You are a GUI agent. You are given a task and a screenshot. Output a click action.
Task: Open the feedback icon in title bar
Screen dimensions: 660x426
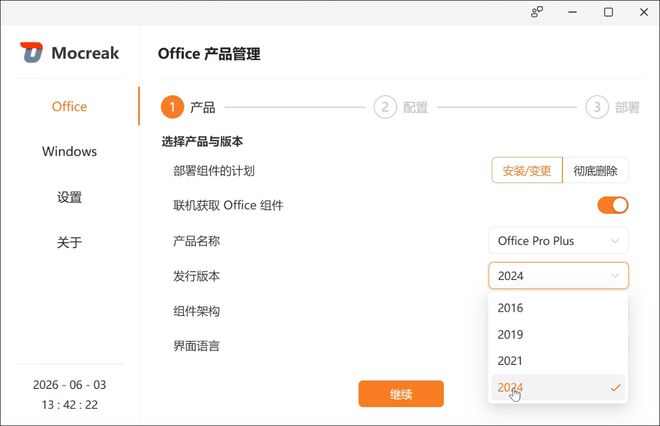537,12
